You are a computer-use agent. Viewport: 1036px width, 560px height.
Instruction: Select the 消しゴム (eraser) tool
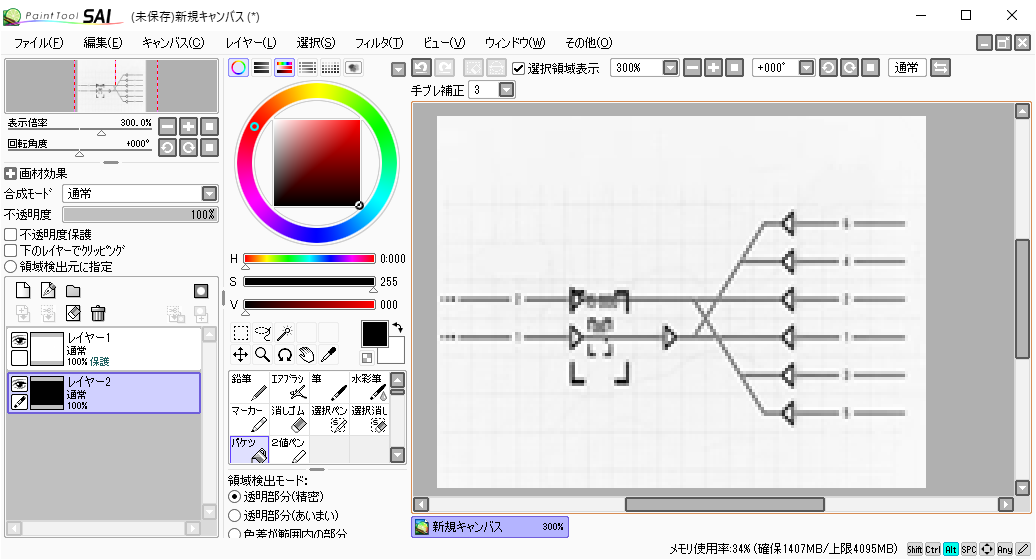click(289, 419)
